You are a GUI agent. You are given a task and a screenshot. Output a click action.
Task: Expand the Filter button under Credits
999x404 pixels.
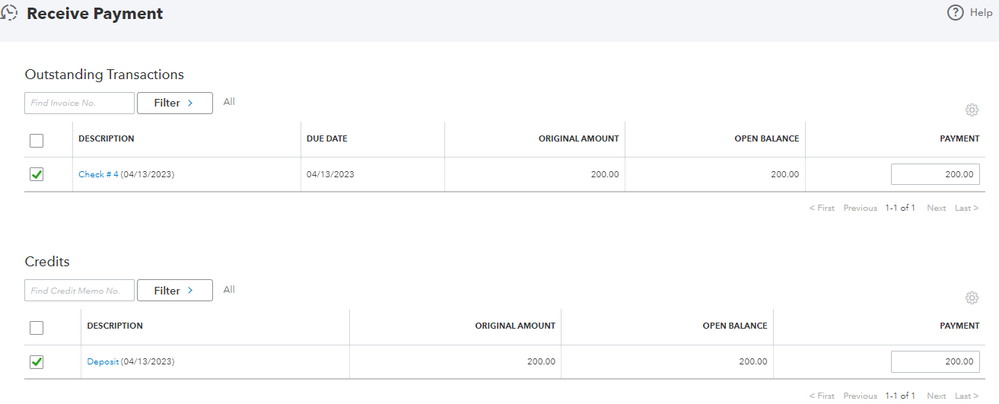tap(174, 291)
